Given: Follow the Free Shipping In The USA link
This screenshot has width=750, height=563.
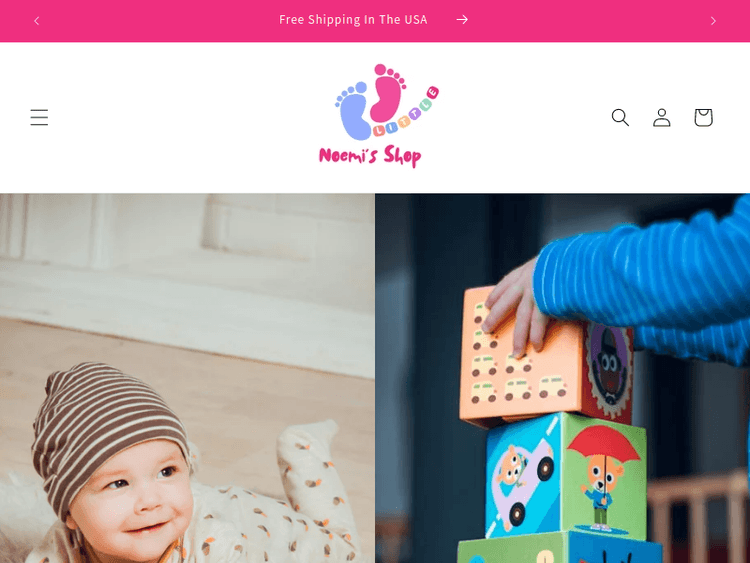Looking at the screenshot, I should 353,20.
